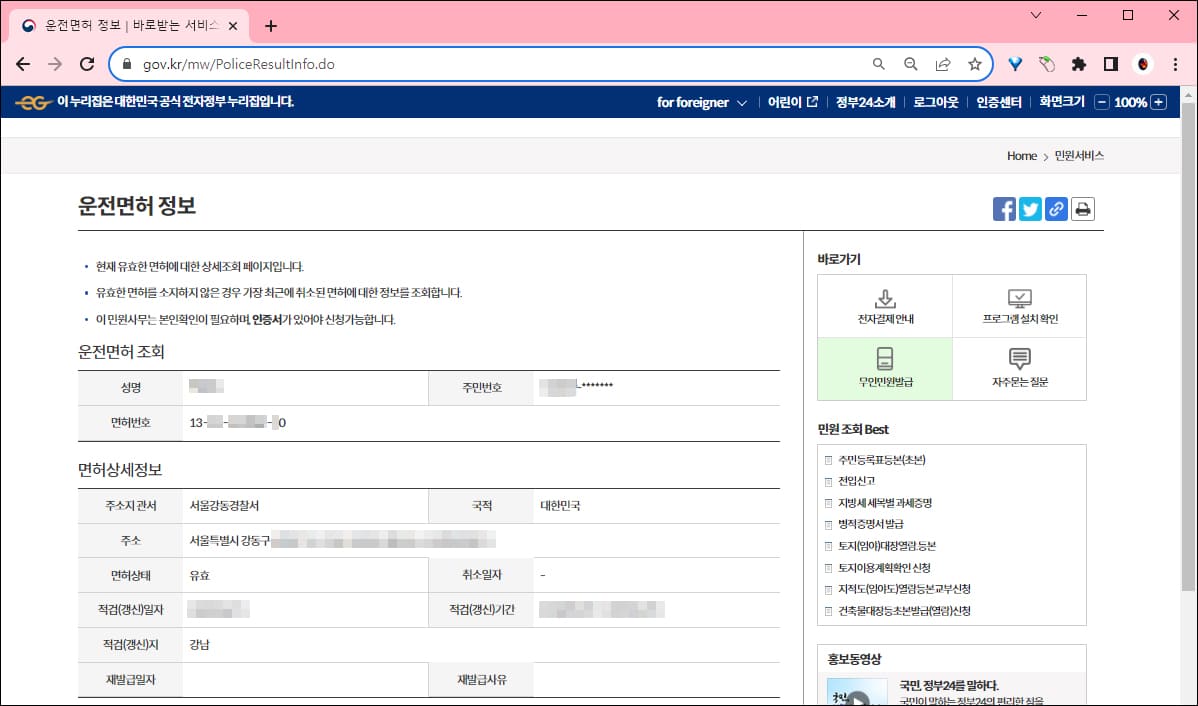Click the 대한민국 nationality value
1198x706 pixels.
560,506
